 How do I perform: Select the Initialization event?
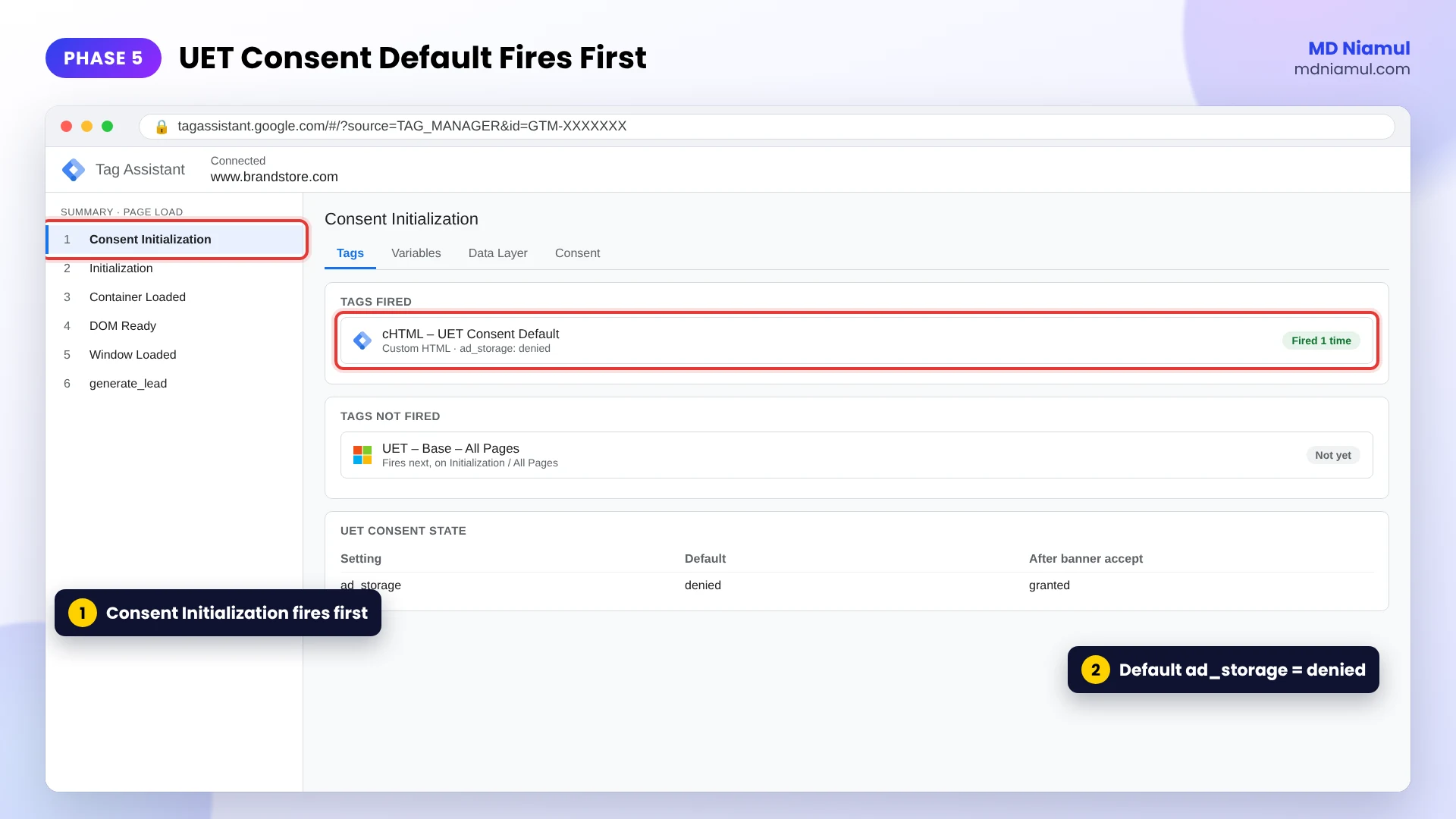click(174, 268)
